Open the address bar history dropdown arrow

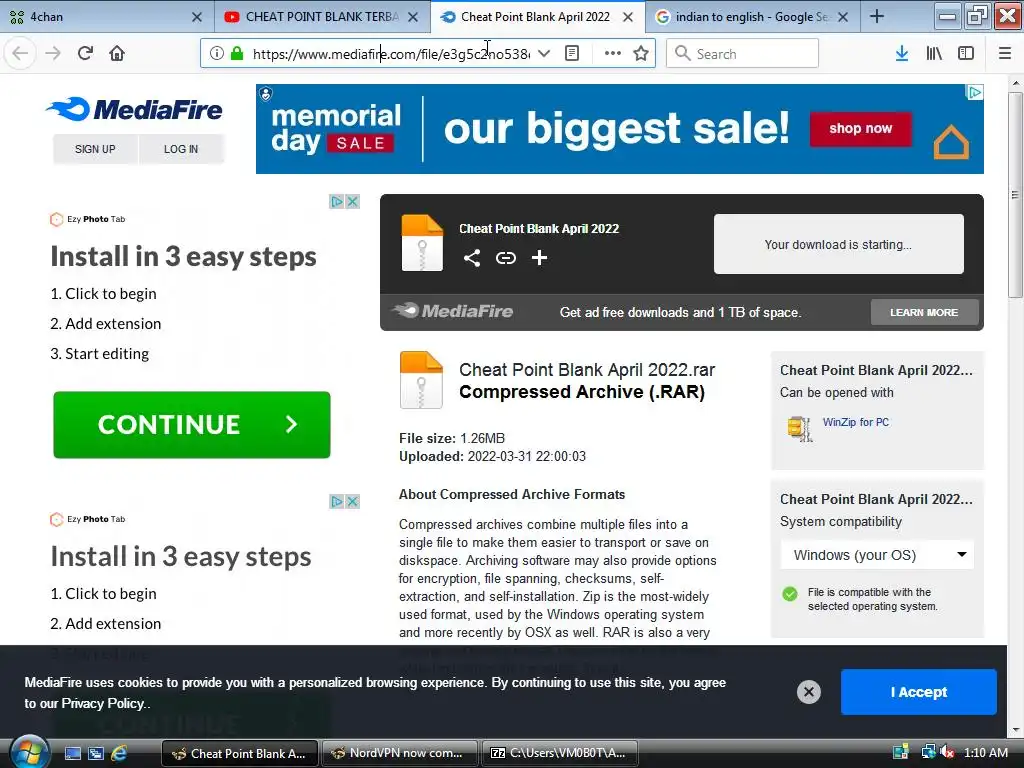tap(544, 54)
